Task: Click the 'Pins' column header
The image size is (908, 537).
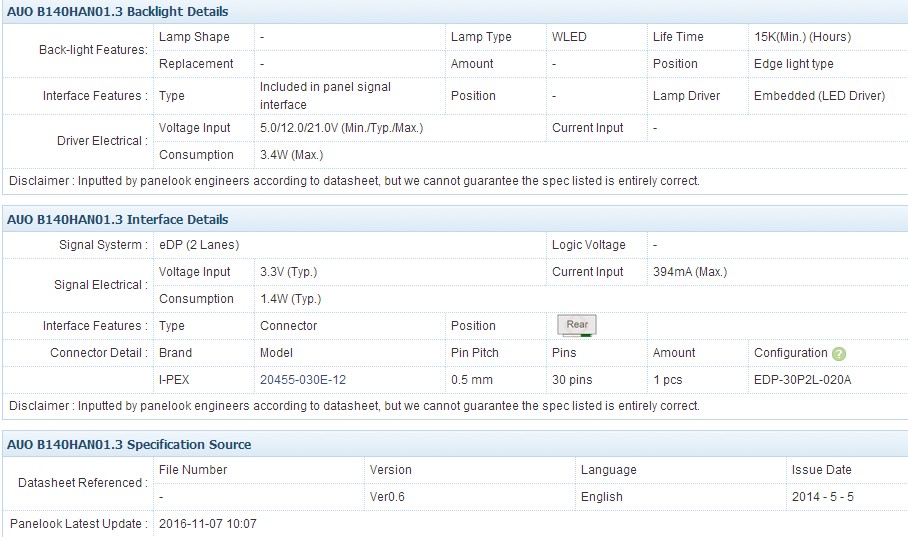Action: (x=564, y=353)
